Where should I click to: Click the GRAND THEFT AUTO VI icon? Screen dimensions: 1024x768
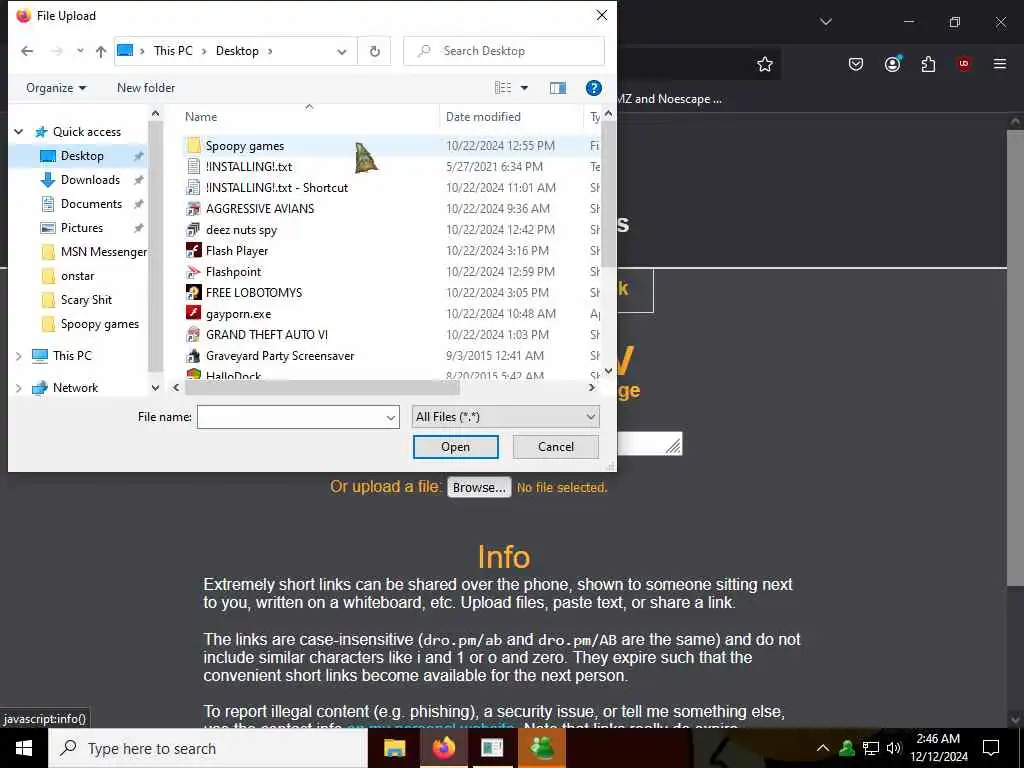[193, 334]
